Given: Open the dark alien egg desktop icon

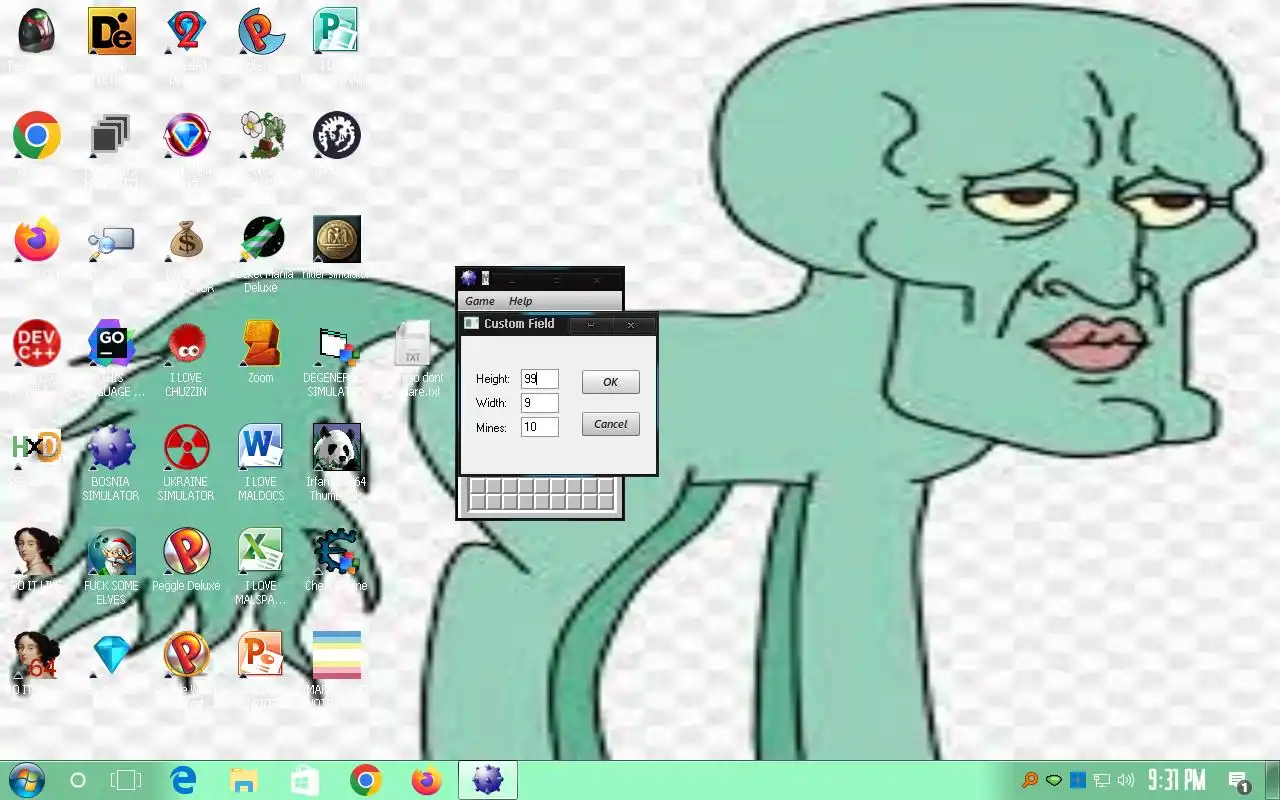Looking at the screenshot, I should [x=37, y=32].
